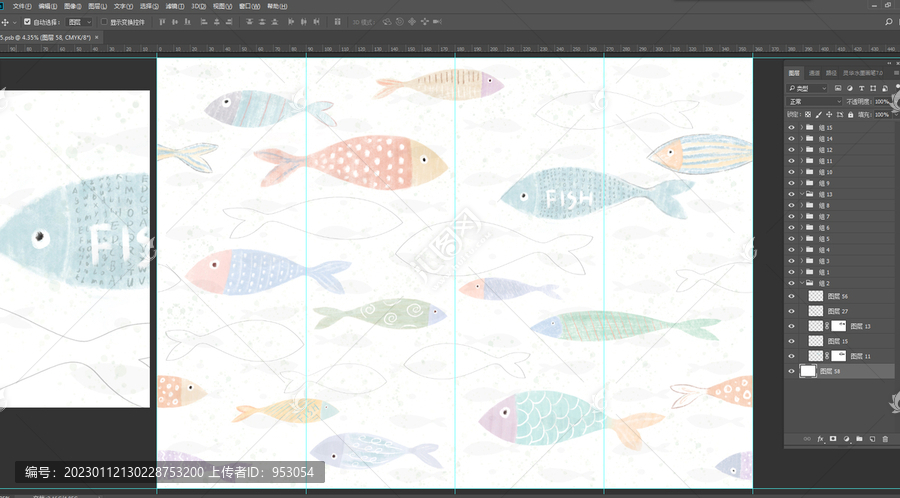
Task: Click the new group folder icon
Action: tap(859, 438)
